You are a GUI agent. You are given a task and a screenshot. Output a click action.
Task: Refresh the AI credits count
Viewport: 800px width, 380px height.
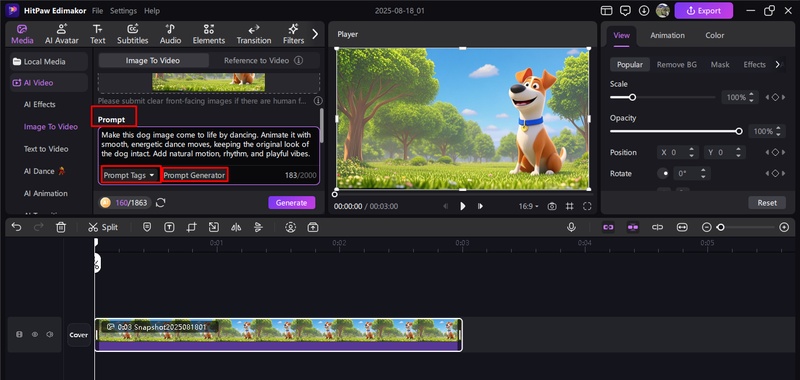pos(161,202)
